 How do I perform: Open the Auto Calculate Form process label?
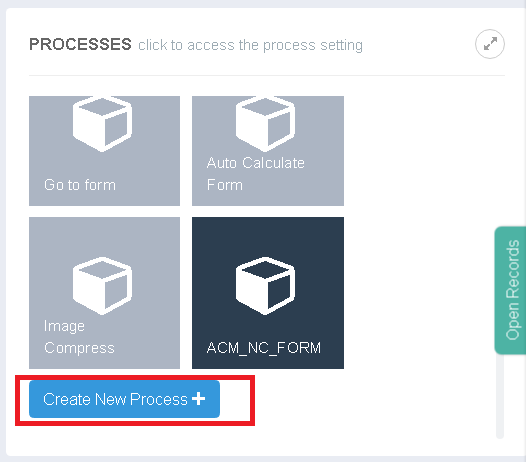click(x=256, y=174)
